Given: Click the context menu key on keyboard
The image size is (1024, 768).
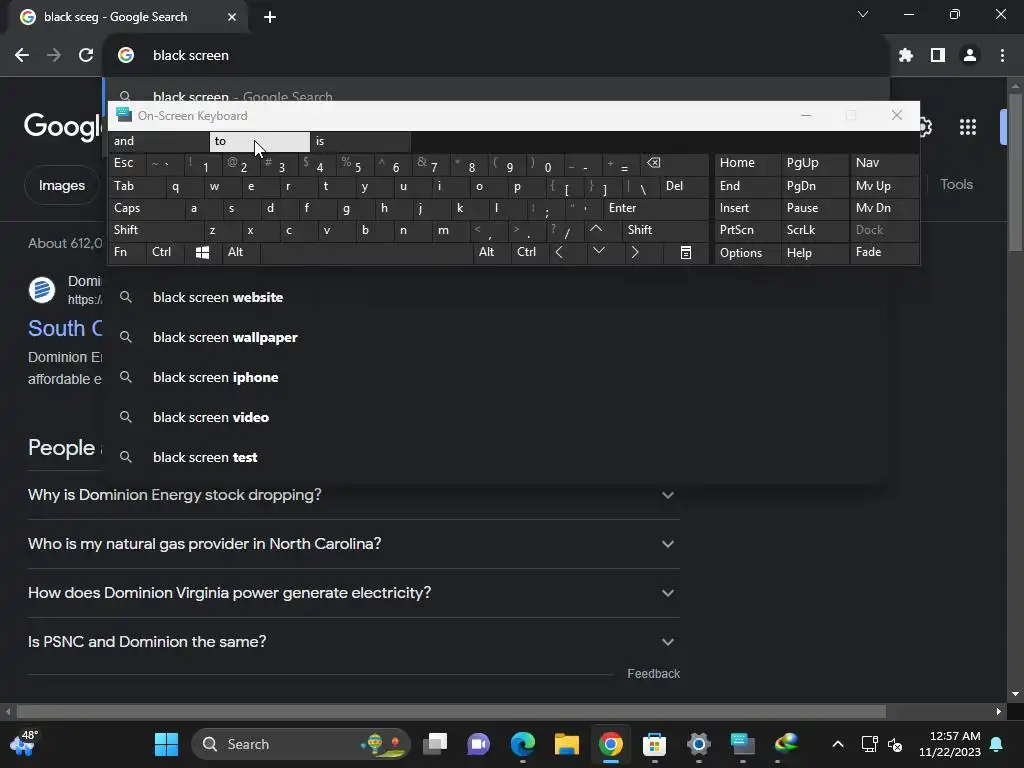Looking at the screenshot, I should tap(686, 253).
